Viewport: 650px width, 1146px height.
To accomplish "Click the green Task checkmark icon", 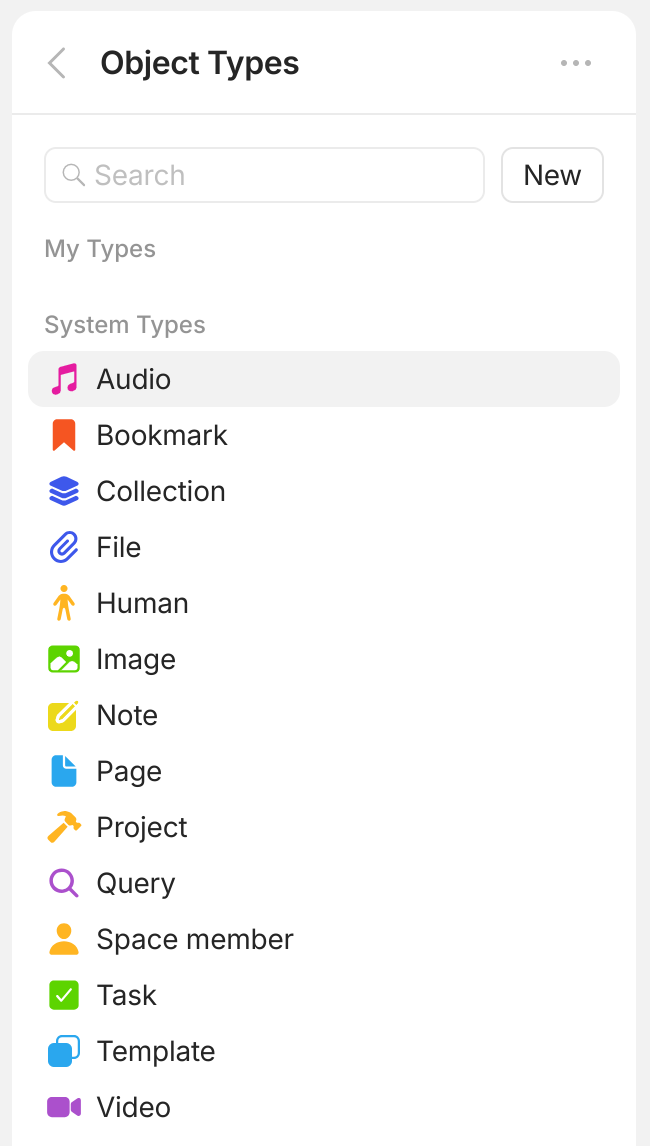I will click(x=64, y=996).
